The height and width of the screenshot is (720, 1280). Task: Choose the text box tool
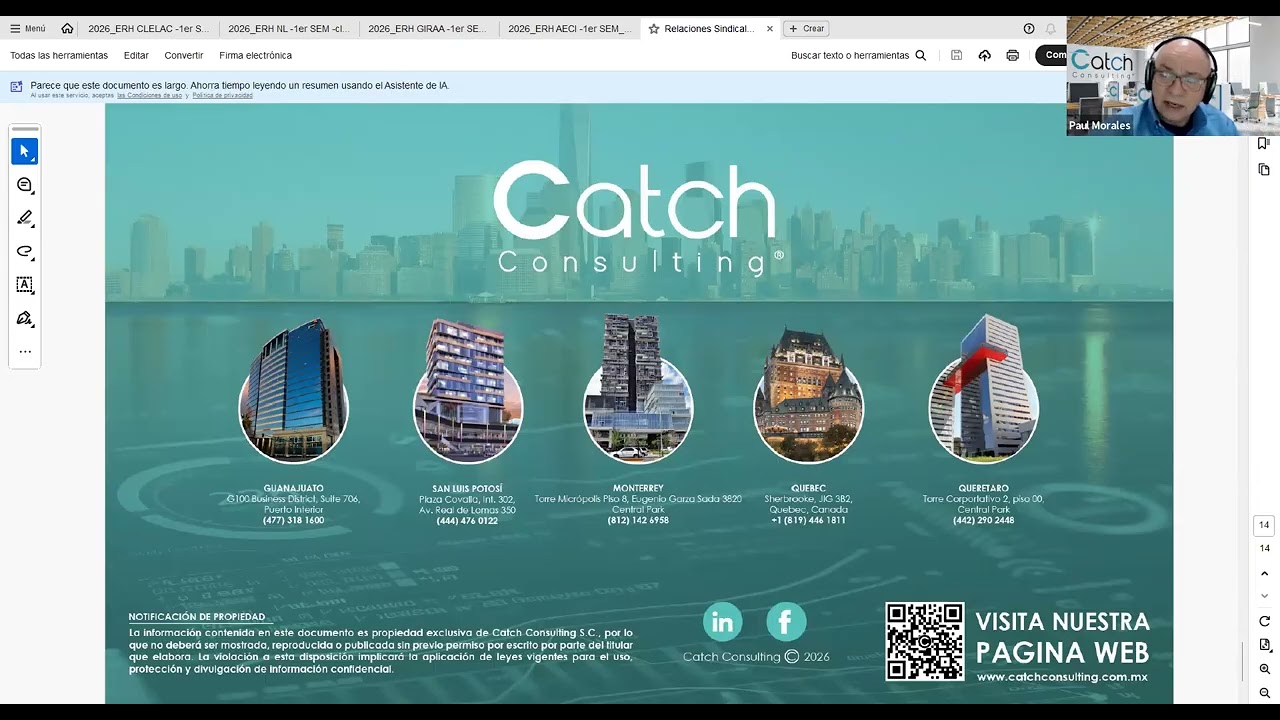tap(25, 285)
